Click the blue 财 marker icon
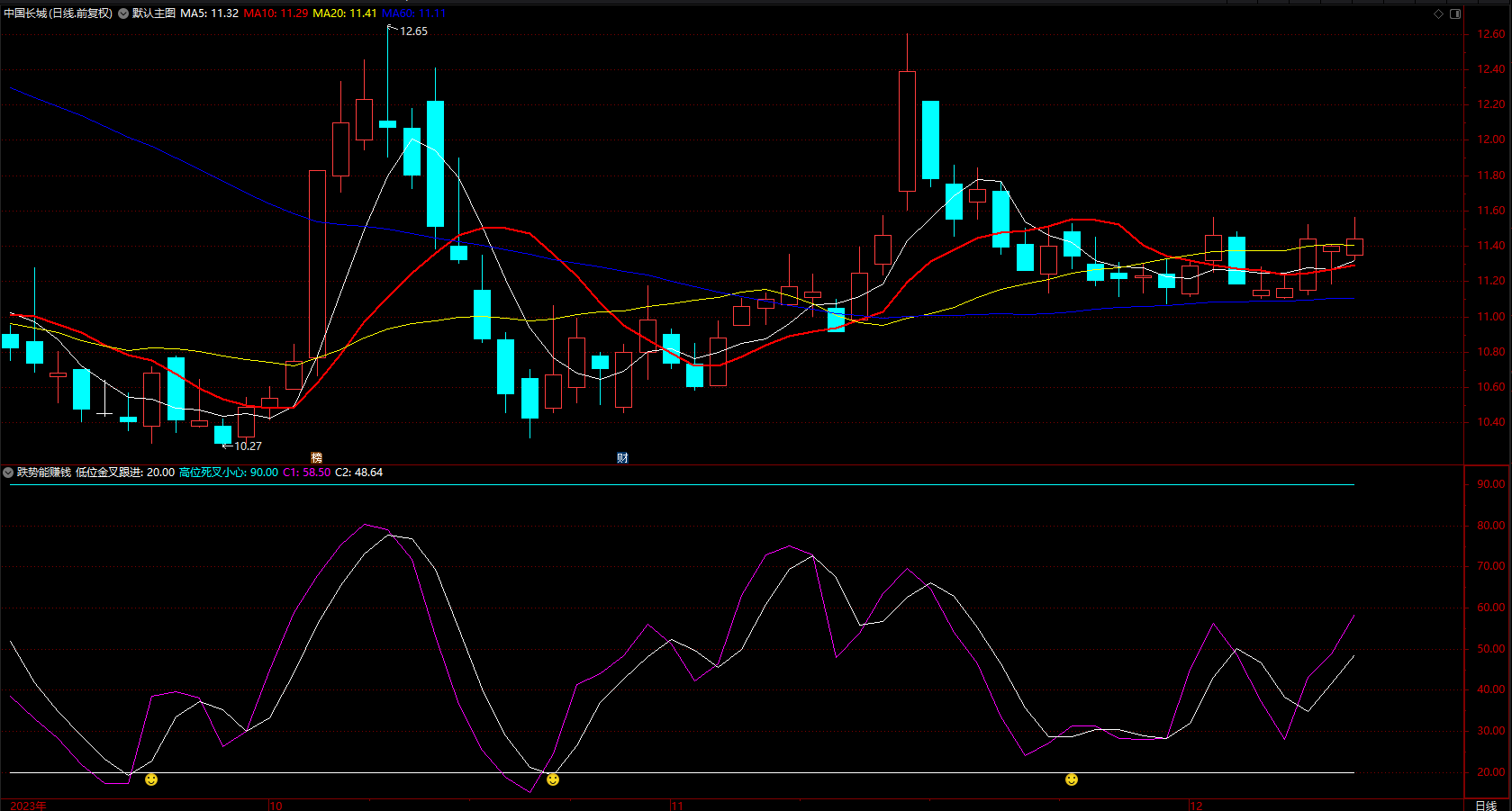The width and height of the screenshot is (1512, 811). tap(622, 458)
